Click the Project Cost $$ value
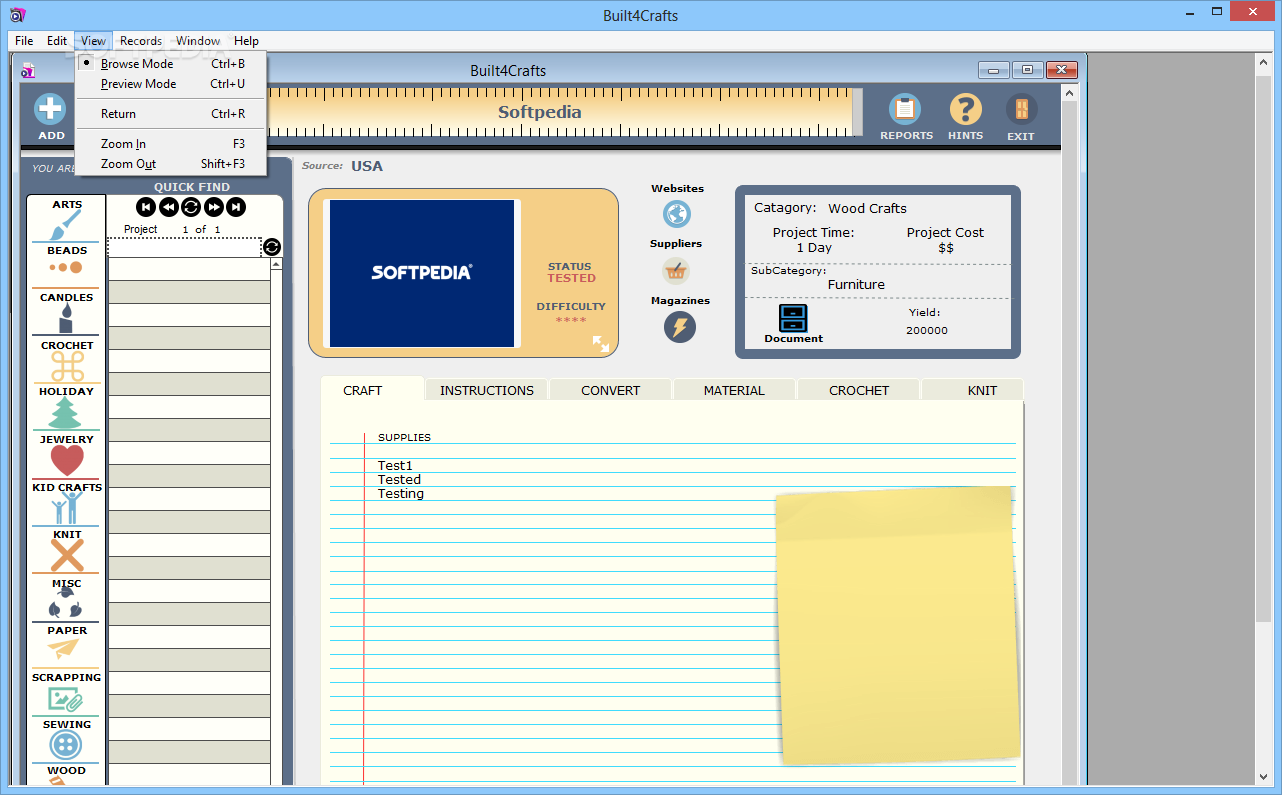The image size is (1282, 795). tap(946, 247)
